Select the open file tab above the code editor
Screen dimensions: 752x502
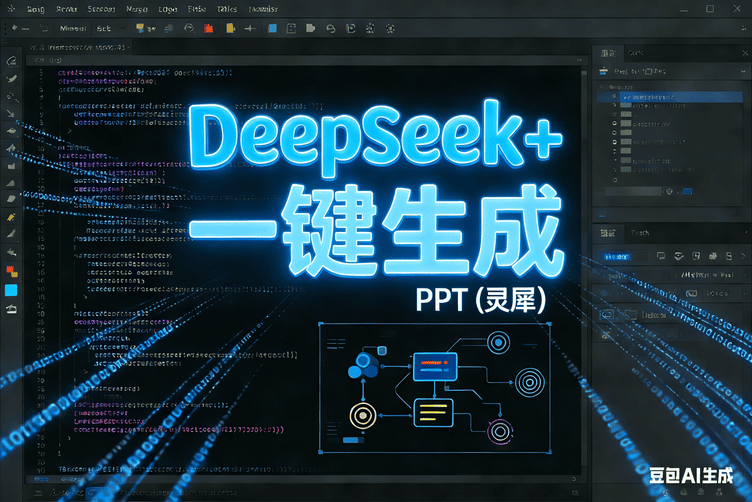(x=80, y=47)
